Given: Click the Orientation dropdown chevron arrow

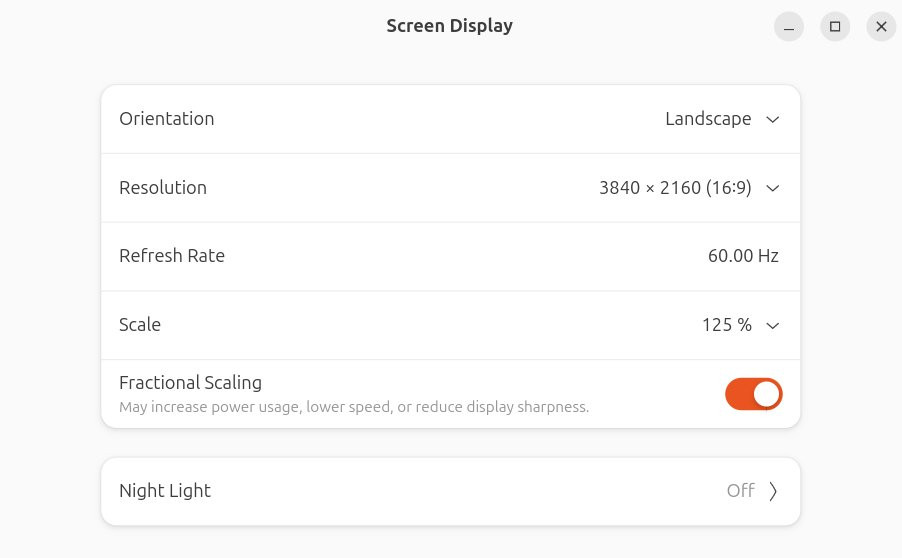Looking at the screenshot, I should point(772,119).
